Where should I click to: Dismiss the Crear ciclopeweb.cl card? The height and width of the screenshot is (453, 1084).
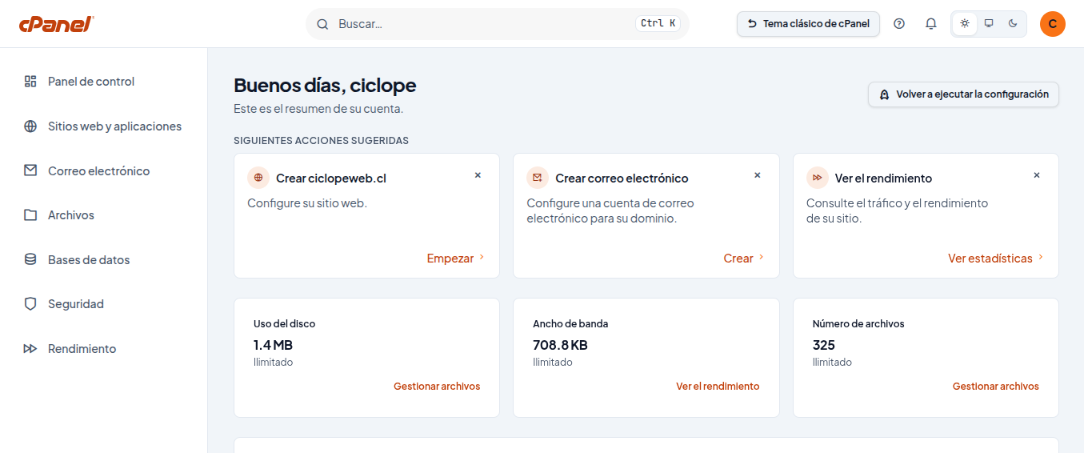[477, 176]
